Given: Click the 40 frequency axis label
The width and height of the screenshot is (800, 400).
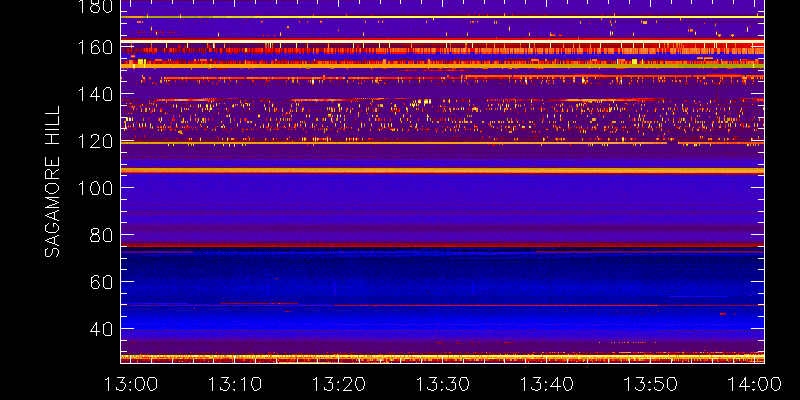Looking at the screenshot, I should pyautogui.click(x=102, y=329).
